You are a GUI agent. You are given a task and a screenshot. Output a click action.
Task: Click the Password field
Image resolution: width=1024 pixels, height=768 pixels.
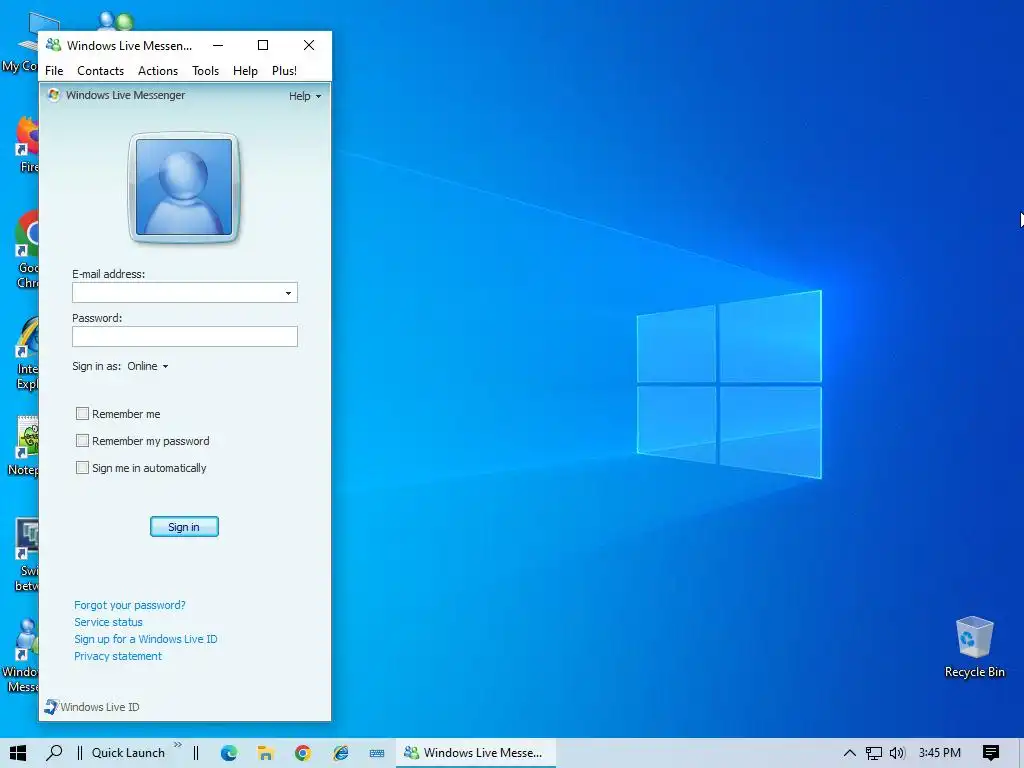(x=185, y=336)
